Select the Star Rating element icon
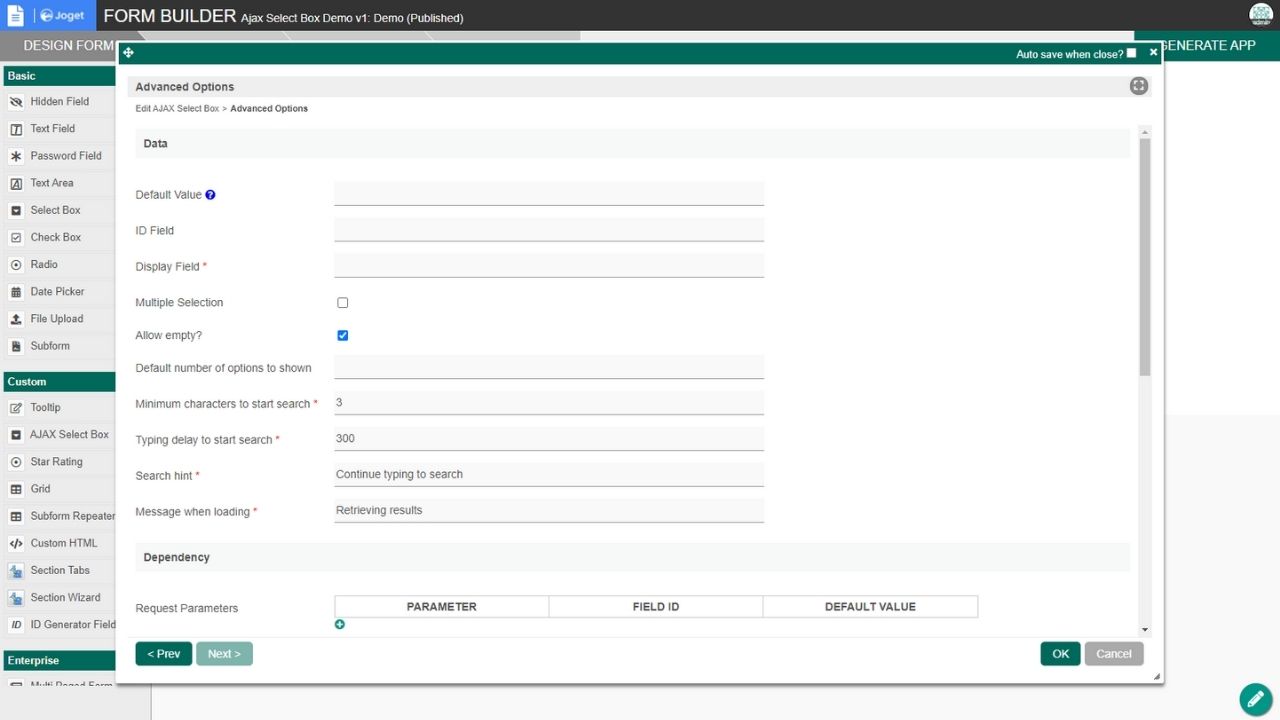1280x720 pixels. click(x=16, y=462)
